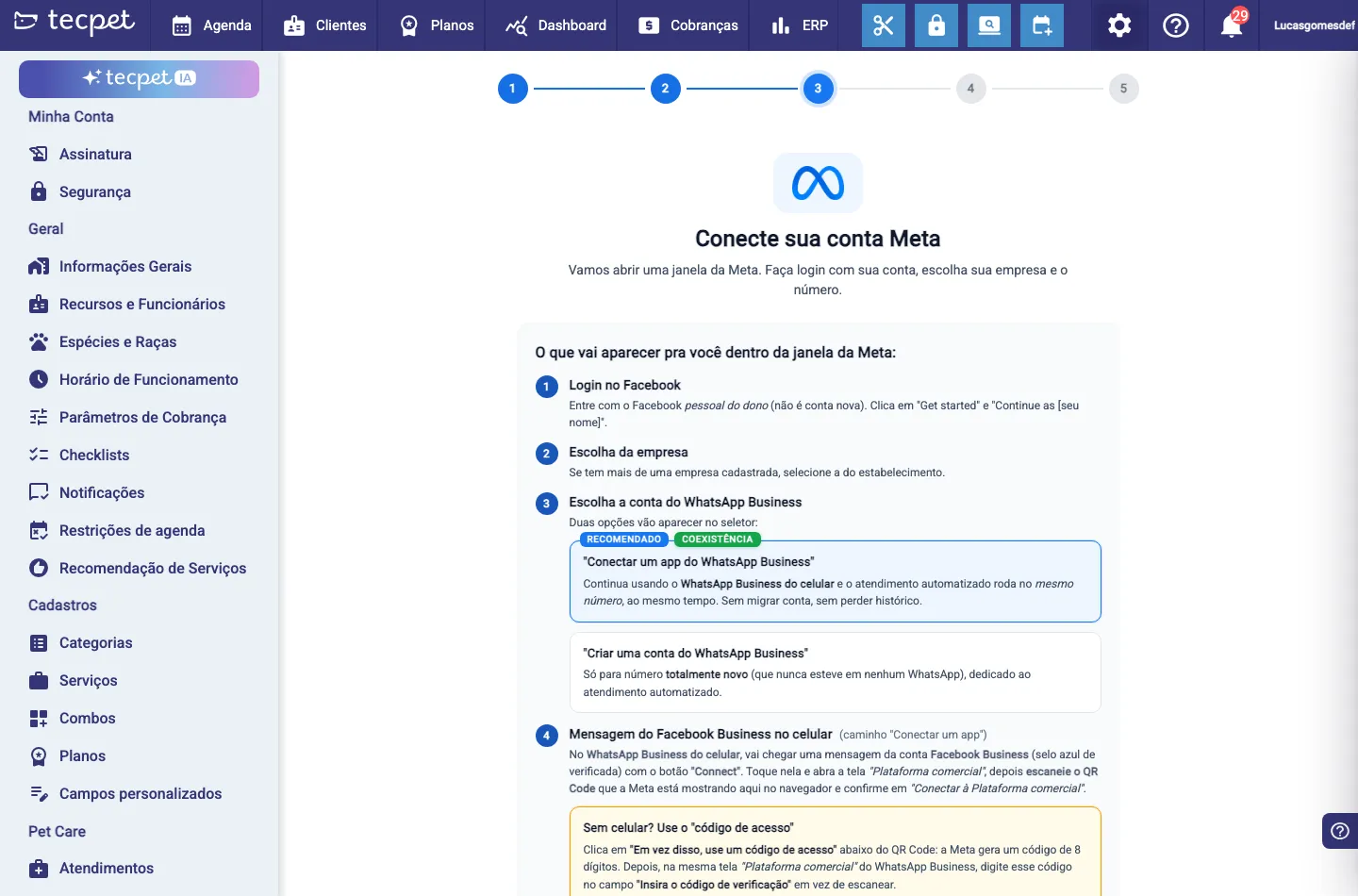Click the add-to-calendar shortcut icon
Screen dimensions: 1358x896
[1042, 25]
